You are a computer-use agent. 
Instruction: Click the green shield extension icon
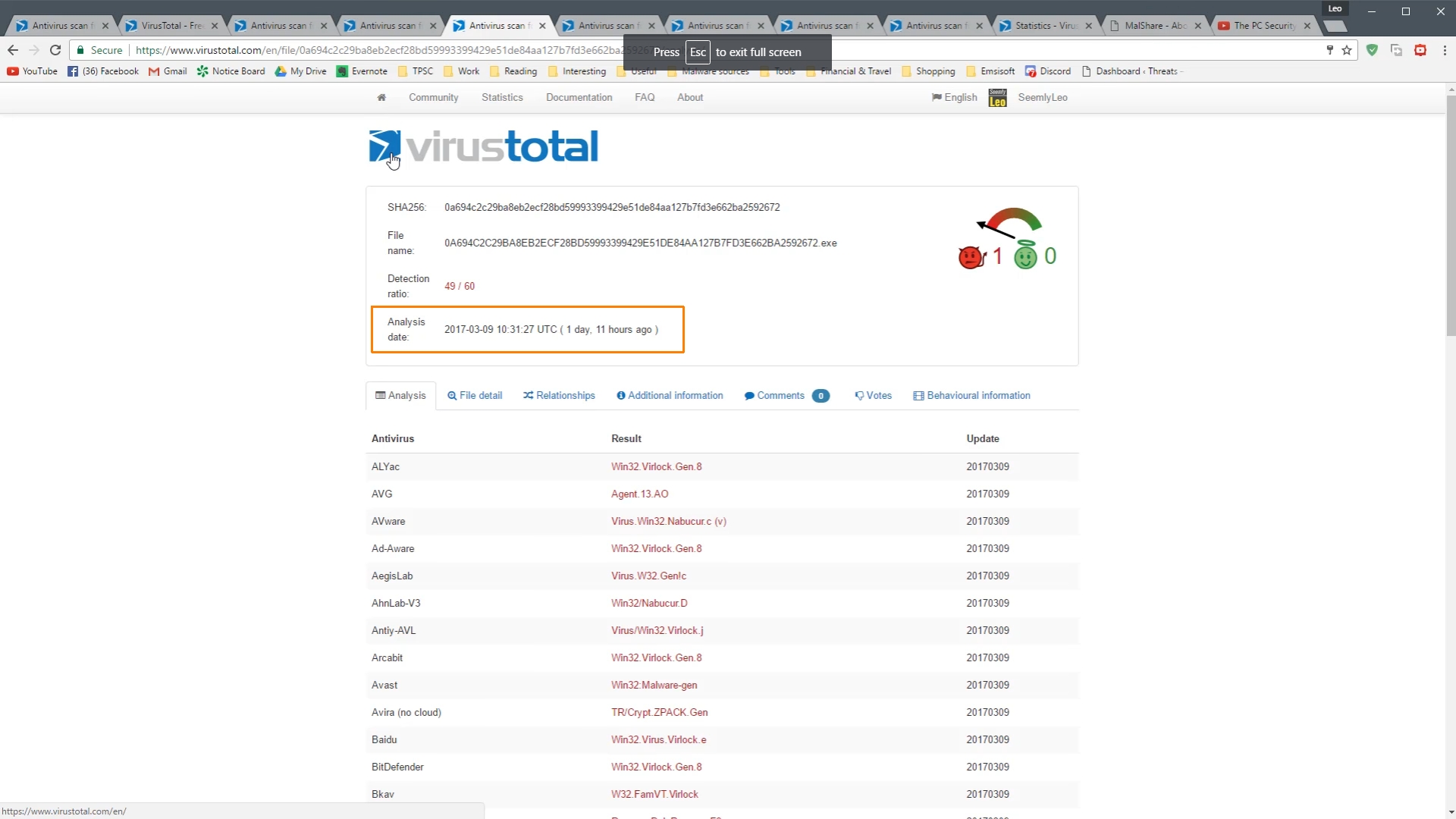coord(1372,50)
